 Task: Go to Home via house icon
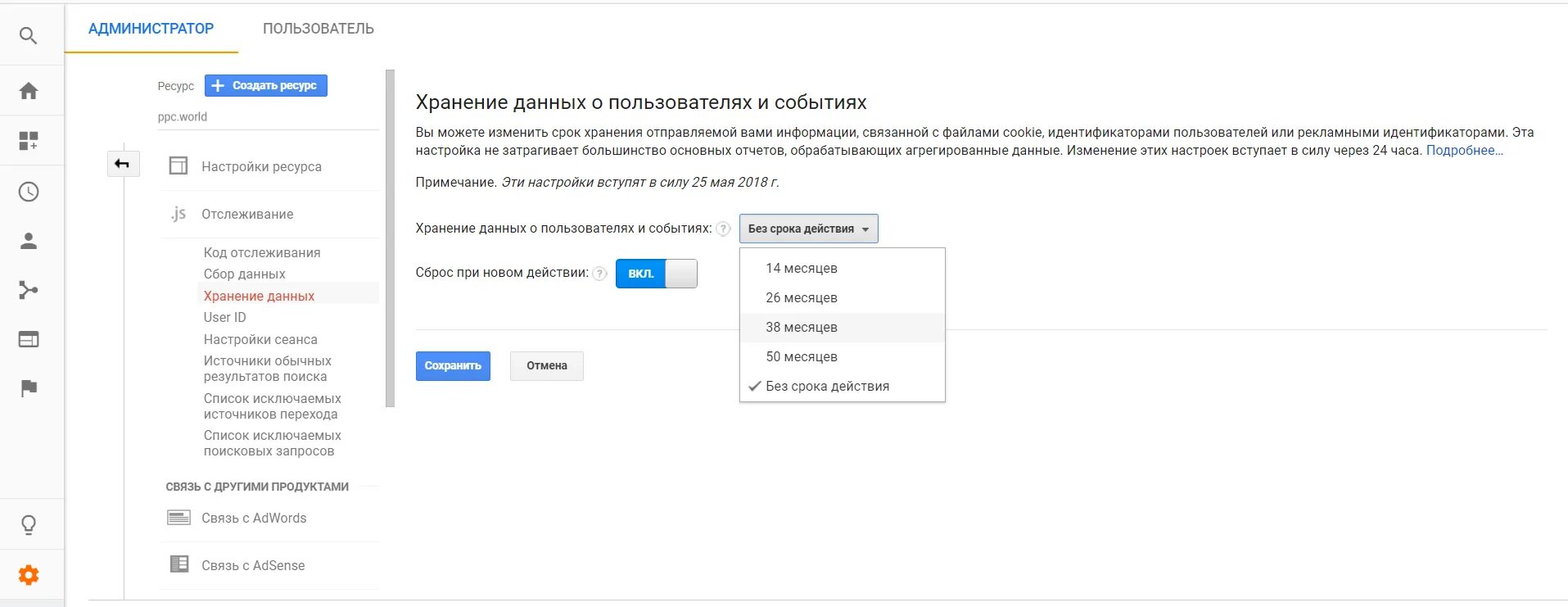pyautogui.click(x=29, y=91)
